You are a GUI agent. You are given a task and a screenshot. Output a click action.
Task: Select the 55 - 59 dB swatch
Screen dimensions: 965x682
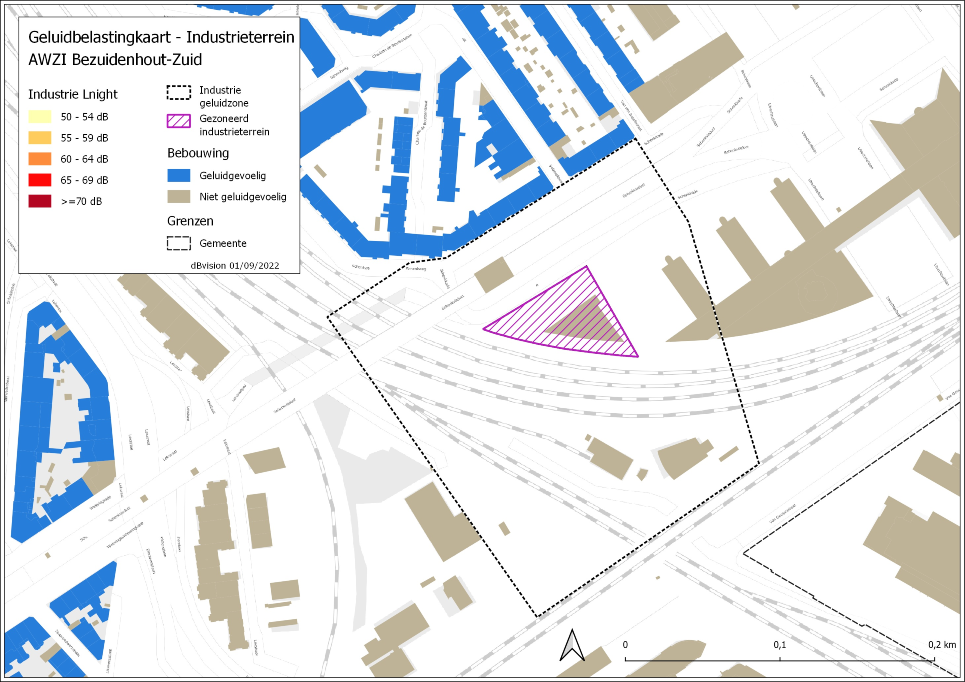click(x=39, y=138)
